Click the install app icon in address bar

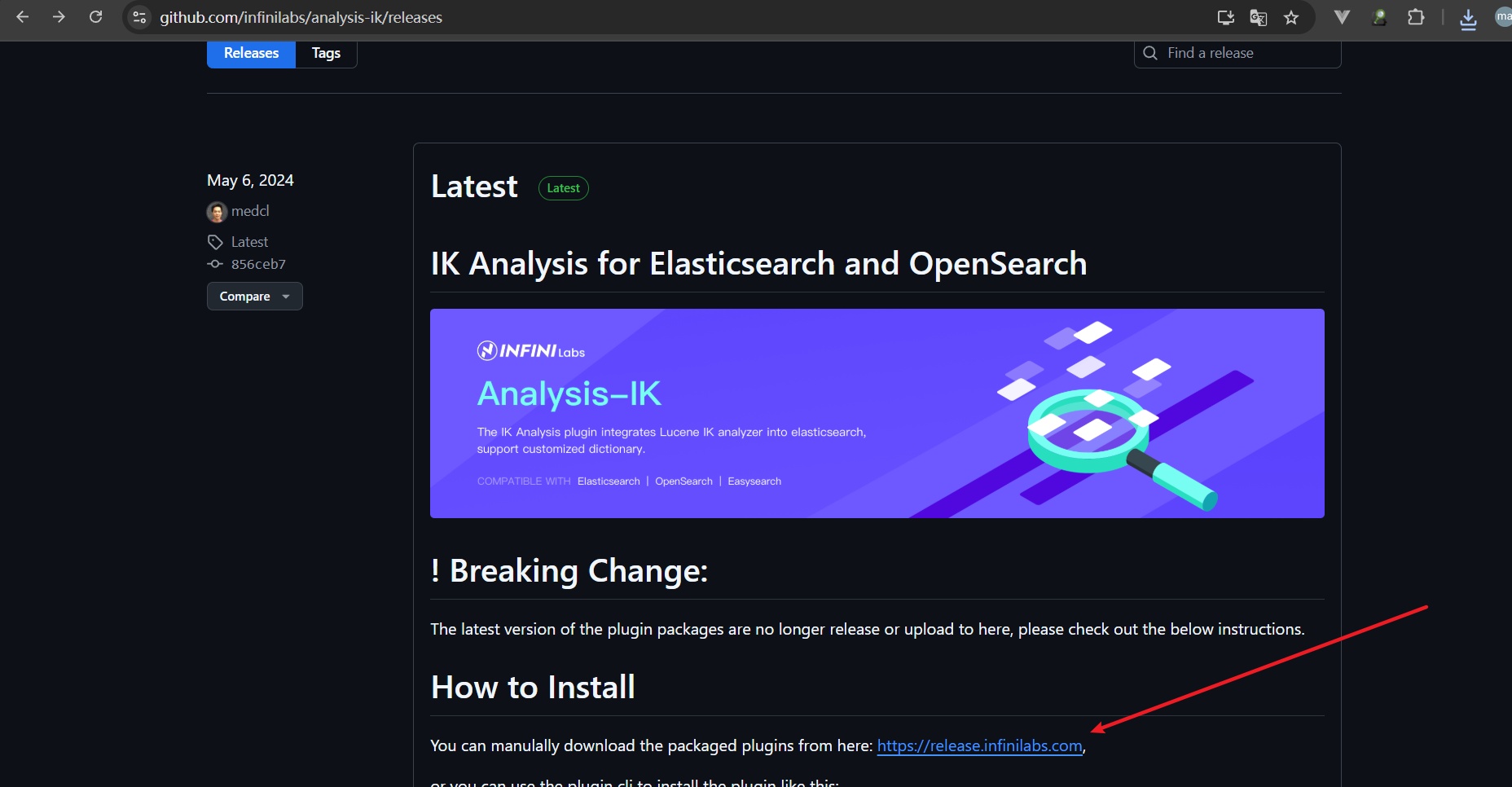tap(1225, 17)
